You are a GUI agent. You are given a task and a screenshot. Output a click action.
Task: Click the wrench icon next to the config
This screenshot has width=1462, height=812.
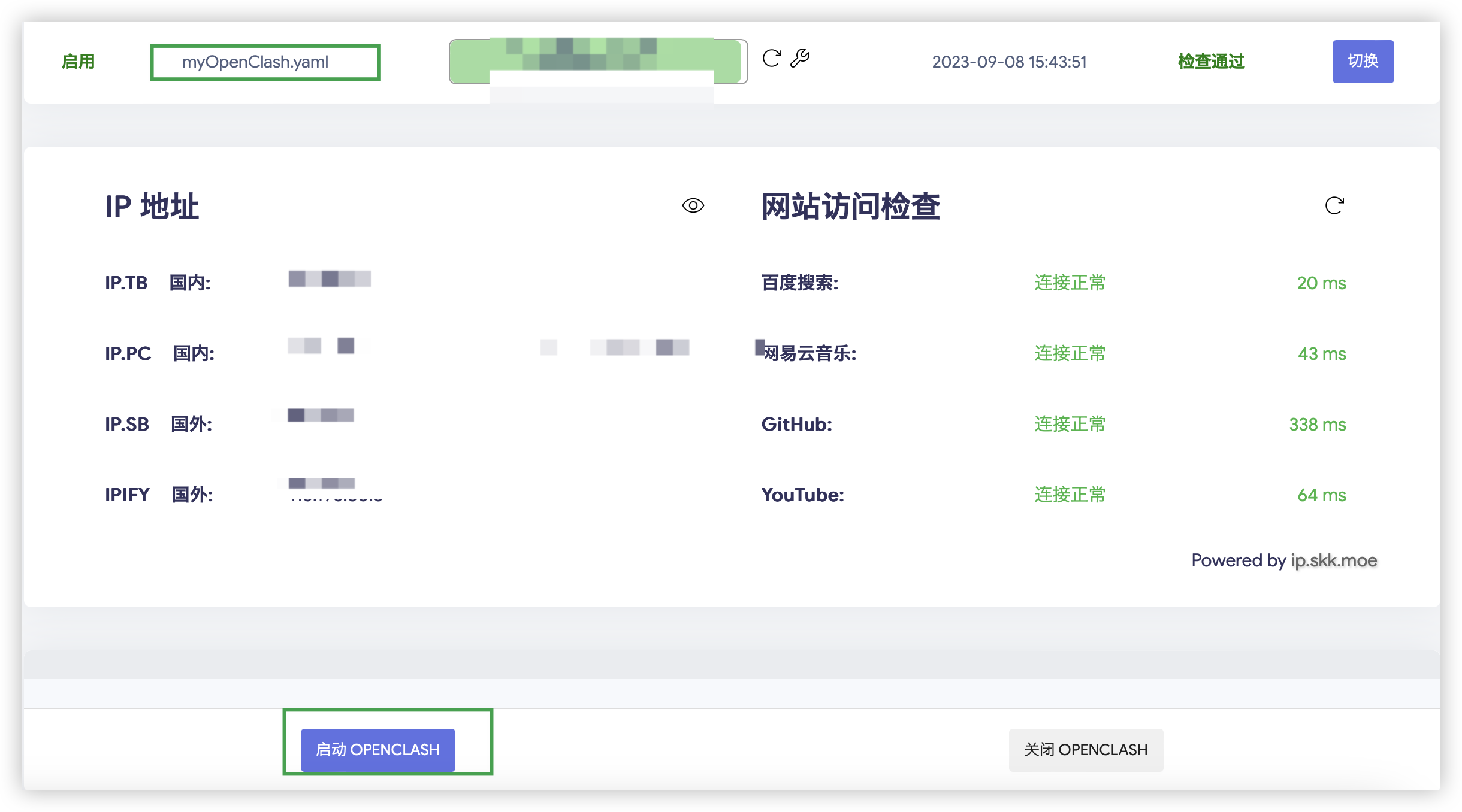pos(800,58)
